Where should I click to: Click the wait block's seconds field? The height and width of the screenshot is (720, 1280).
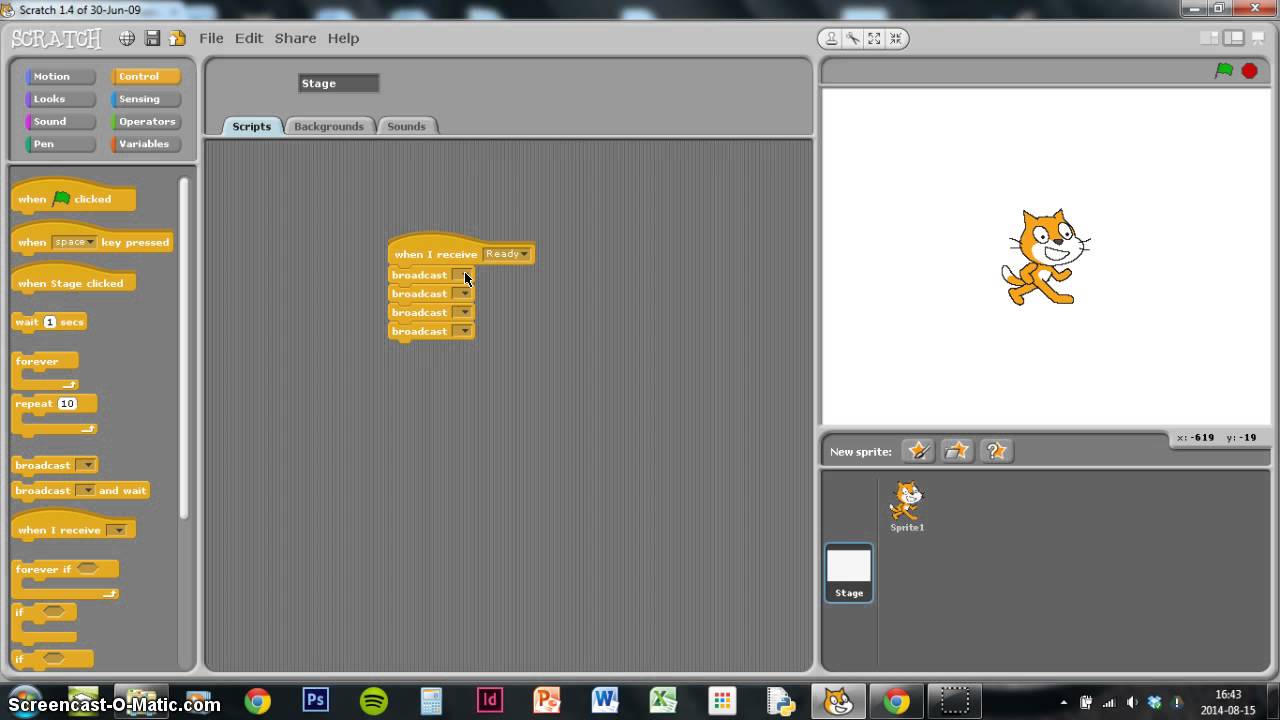(x=50, y=322)
